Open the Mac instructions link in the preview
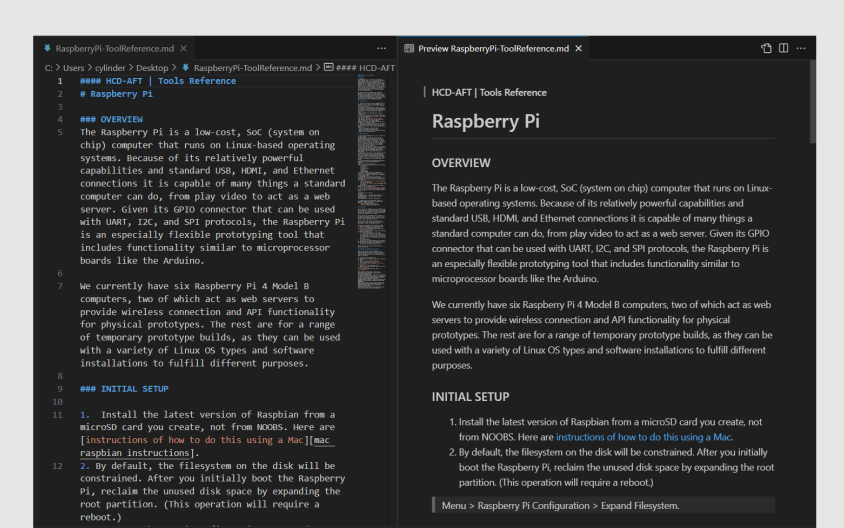This screenshot has height=528, width=844. click(x=643, y=437)
